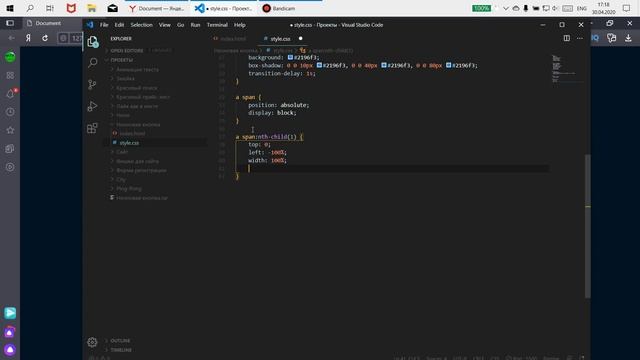Open the File Explorer taskbar icon
640x360 pixels.
click(x=91, y=8)
